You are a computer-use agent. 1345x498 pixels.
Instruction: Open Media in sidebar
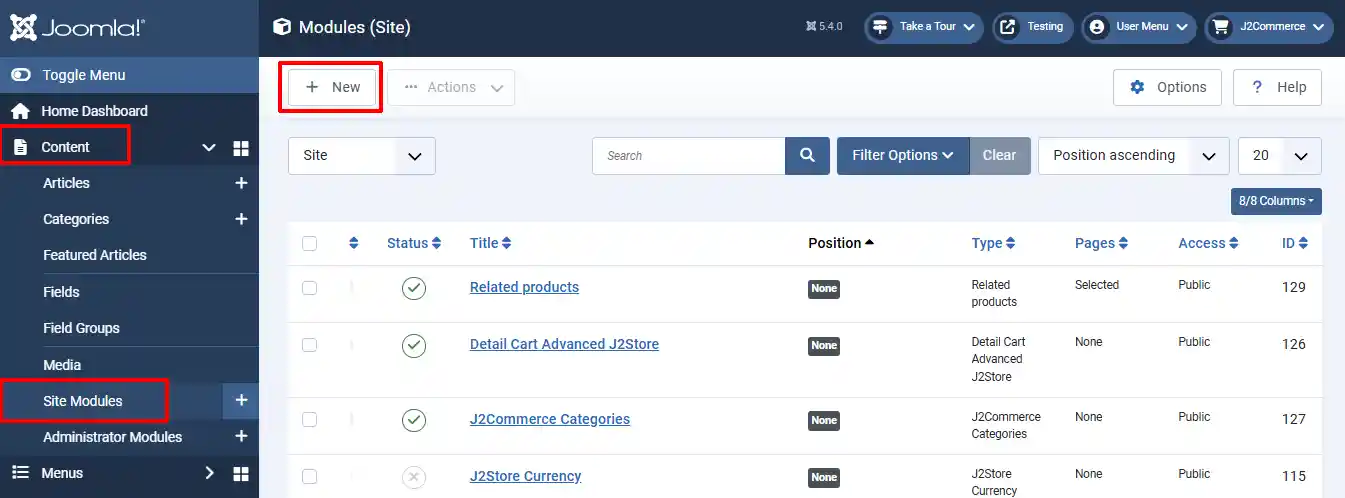(62, 365)
